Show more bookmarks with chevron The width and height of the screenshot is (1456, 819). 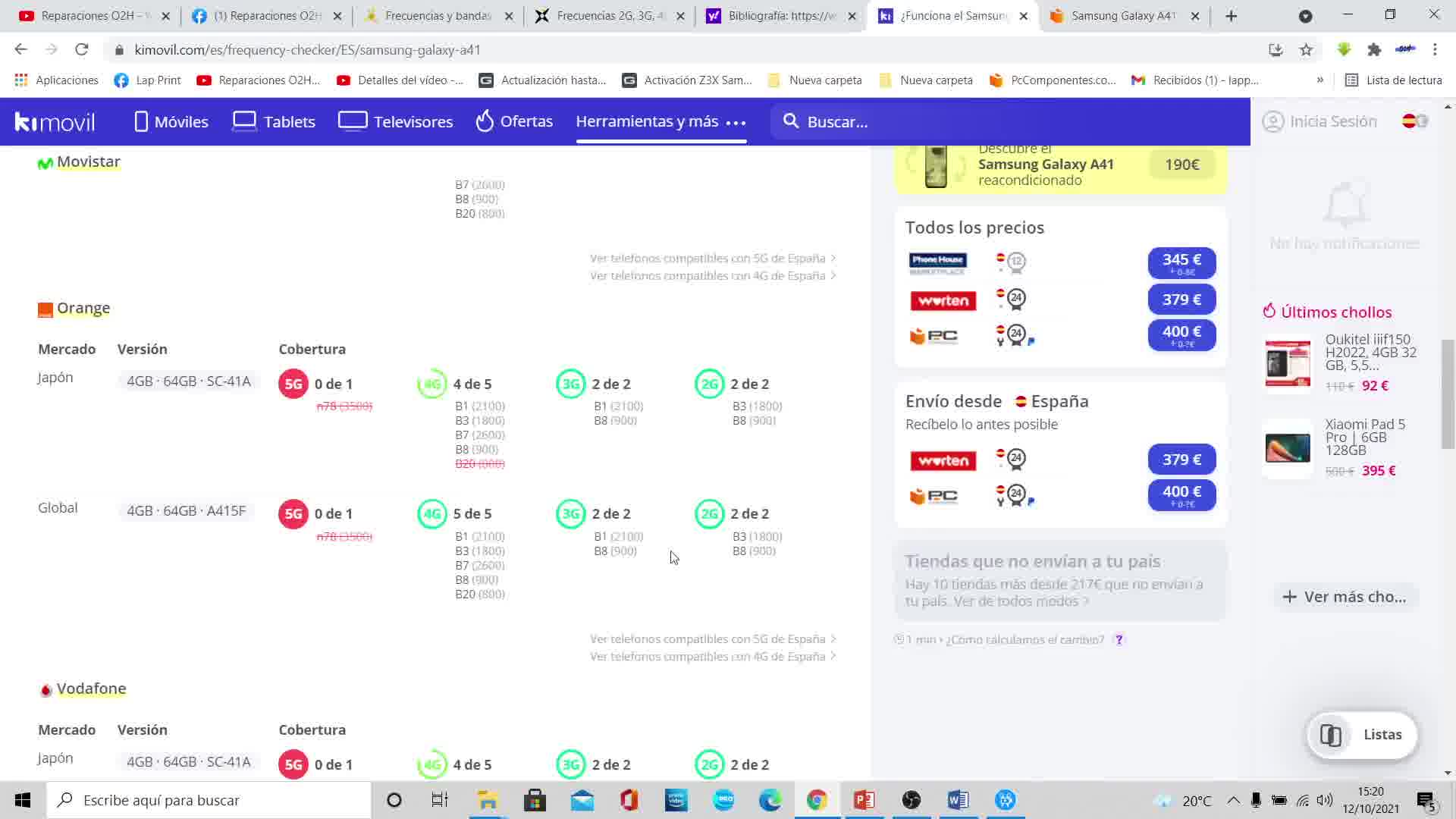tap(1320, 80)
